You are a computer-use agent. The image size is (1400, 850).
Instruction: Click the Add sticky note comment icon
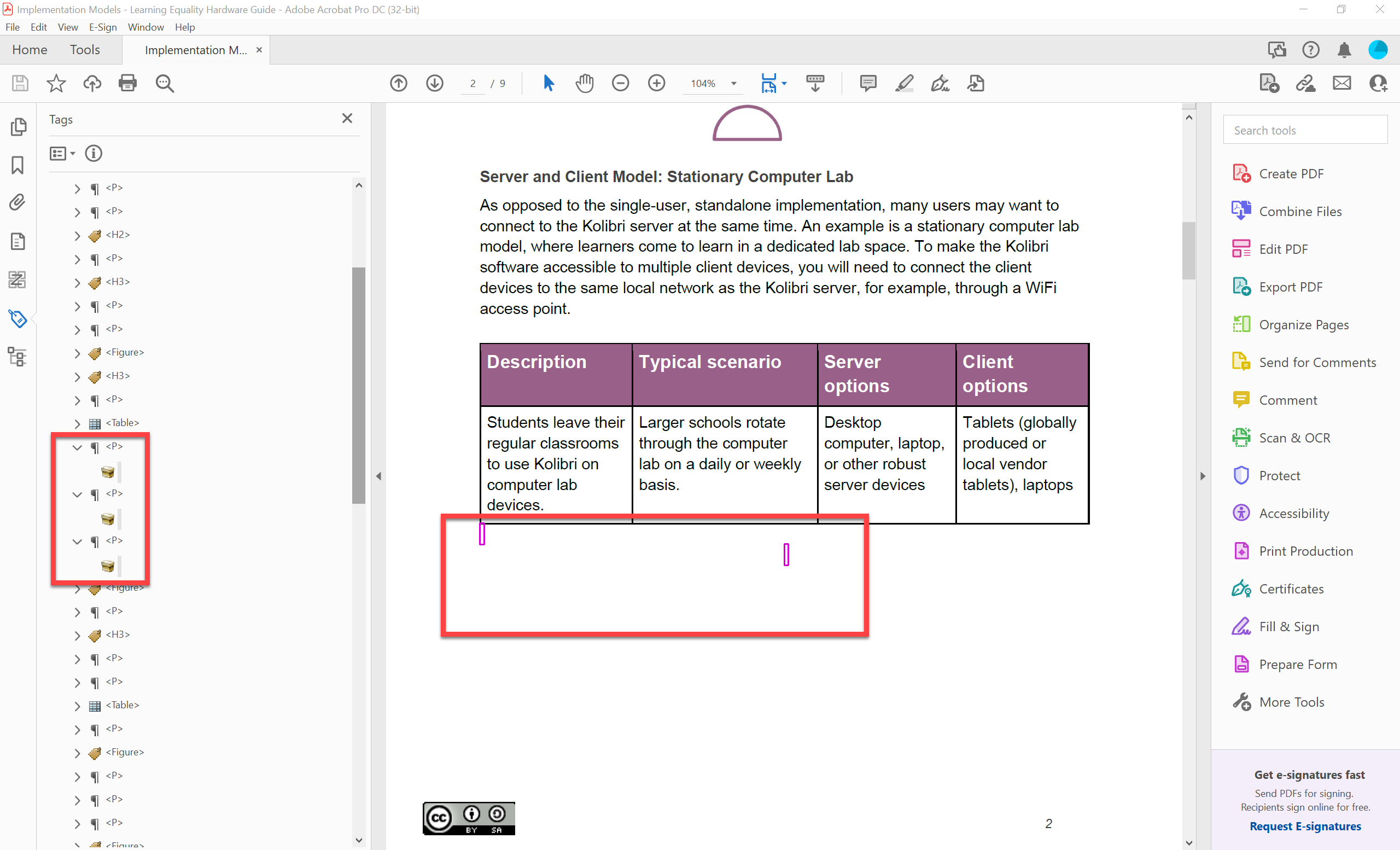867,83
